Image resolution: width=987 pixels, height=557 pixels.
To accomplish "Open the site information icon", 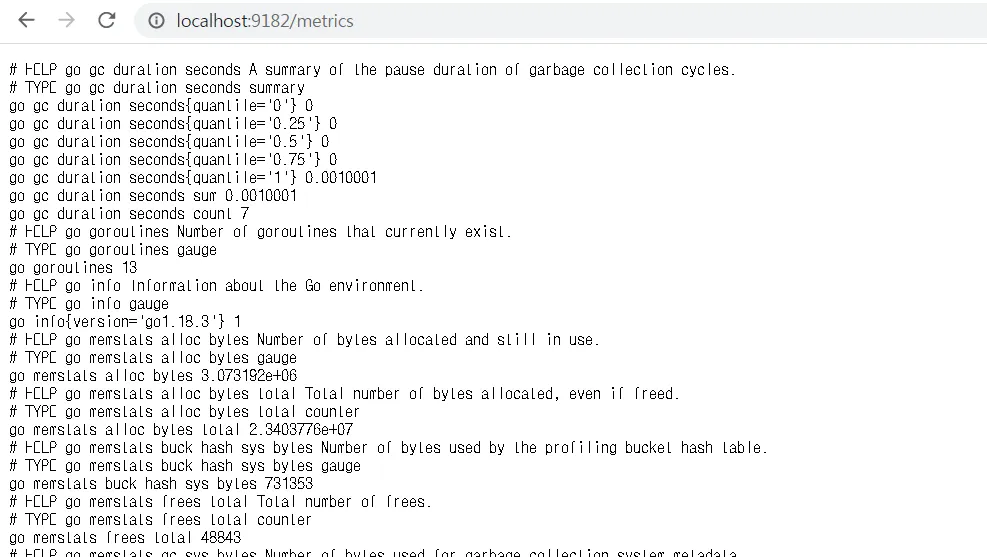I will 156,21.
